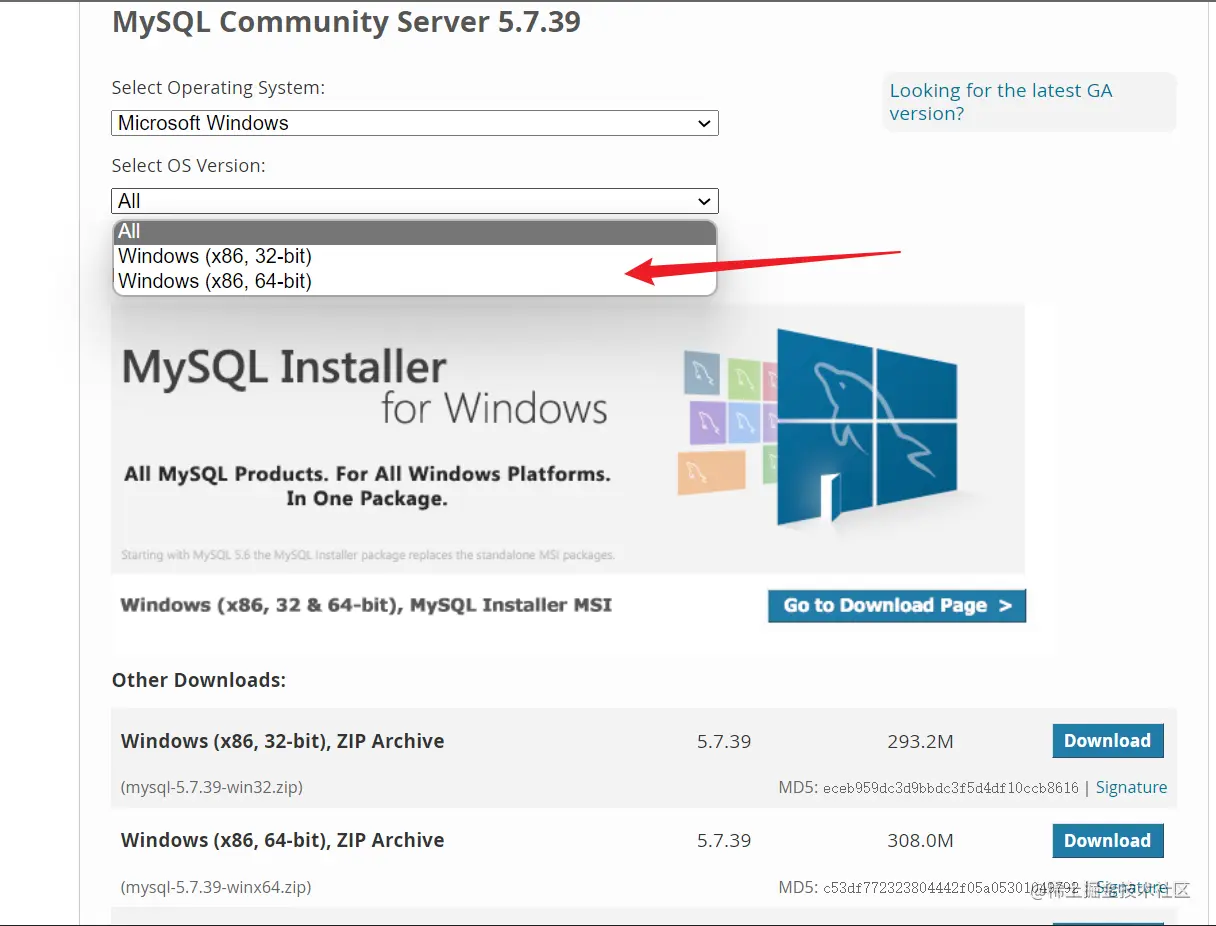Download the Windows 32-bit ZIP Archive

(1107, 740)
